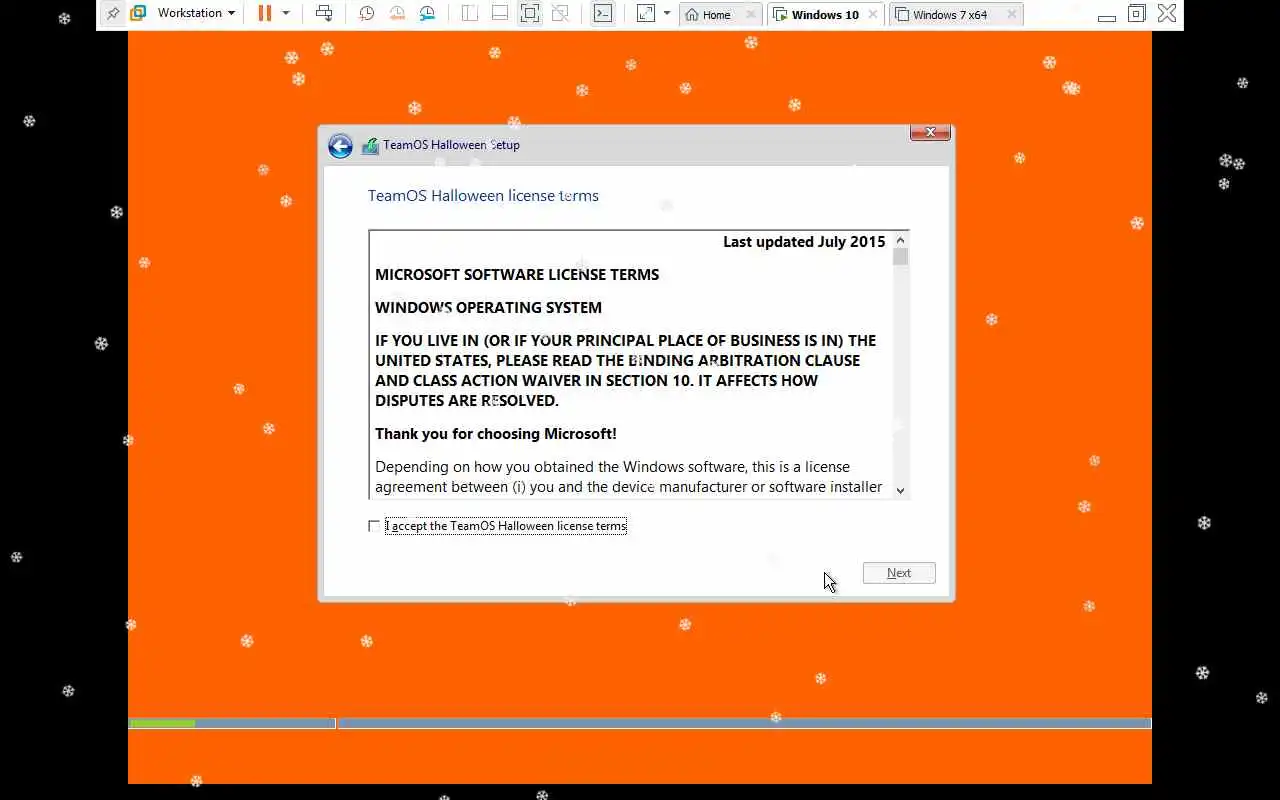The width and height of the screenshot is (1280, 800).
Task: Click the TeamOS Halloween Setup title icon
Action: click(370, 145)
